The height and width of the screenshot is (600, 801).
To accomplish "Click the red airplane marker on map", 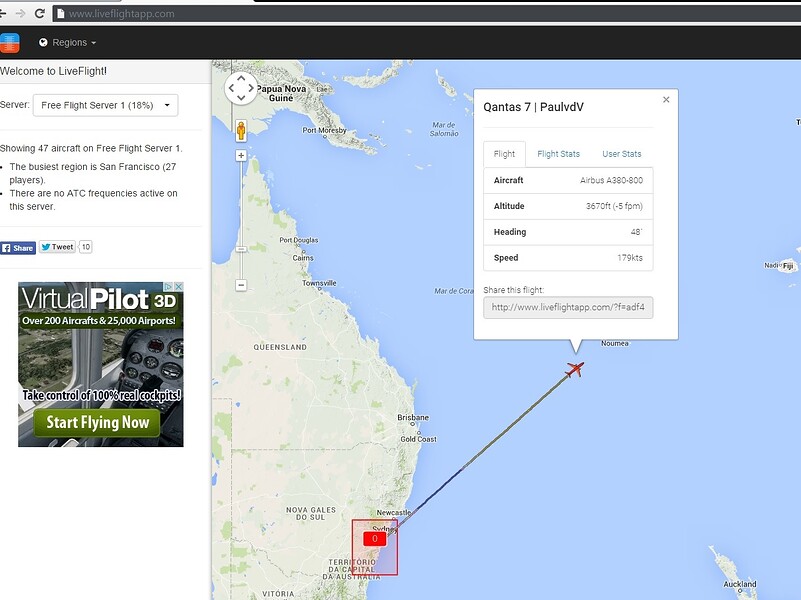I will tap(575, 369).
